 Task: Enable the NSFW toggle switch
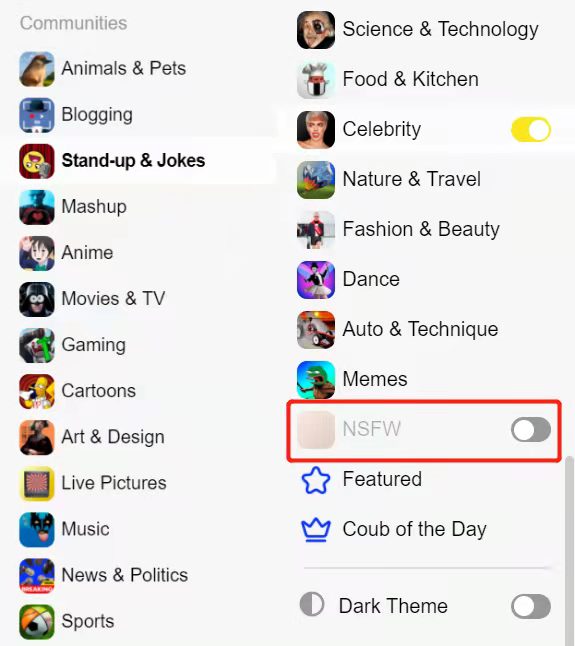(x=531, y=430)
